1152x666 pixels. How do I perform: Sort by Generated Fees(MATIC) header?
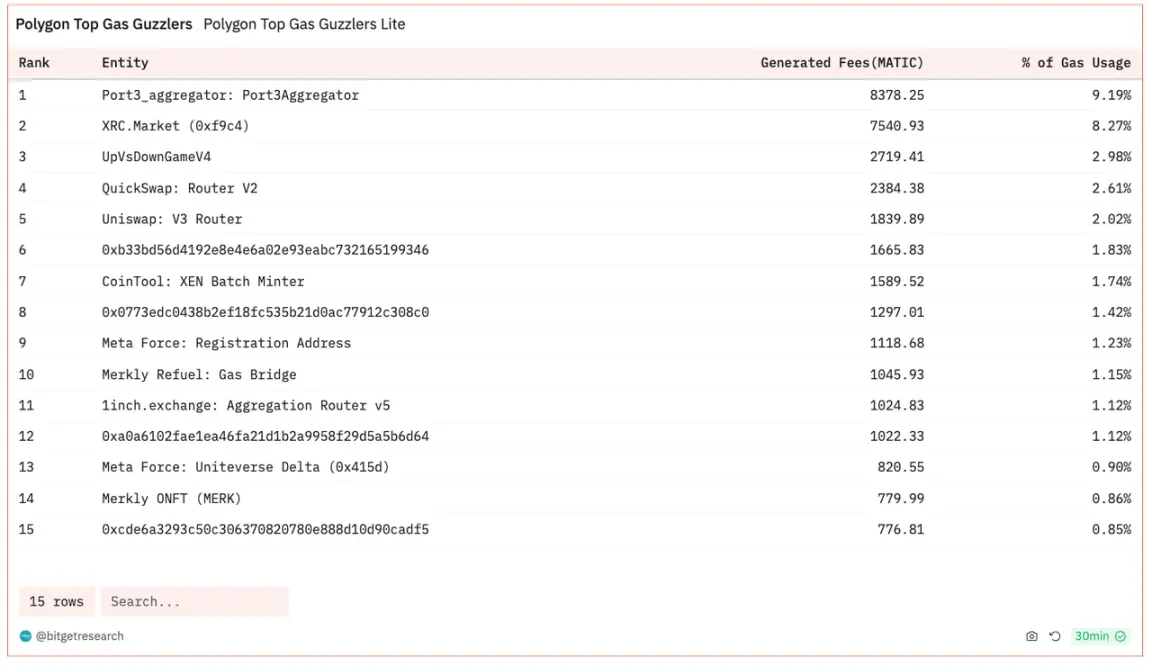[842, 63]
